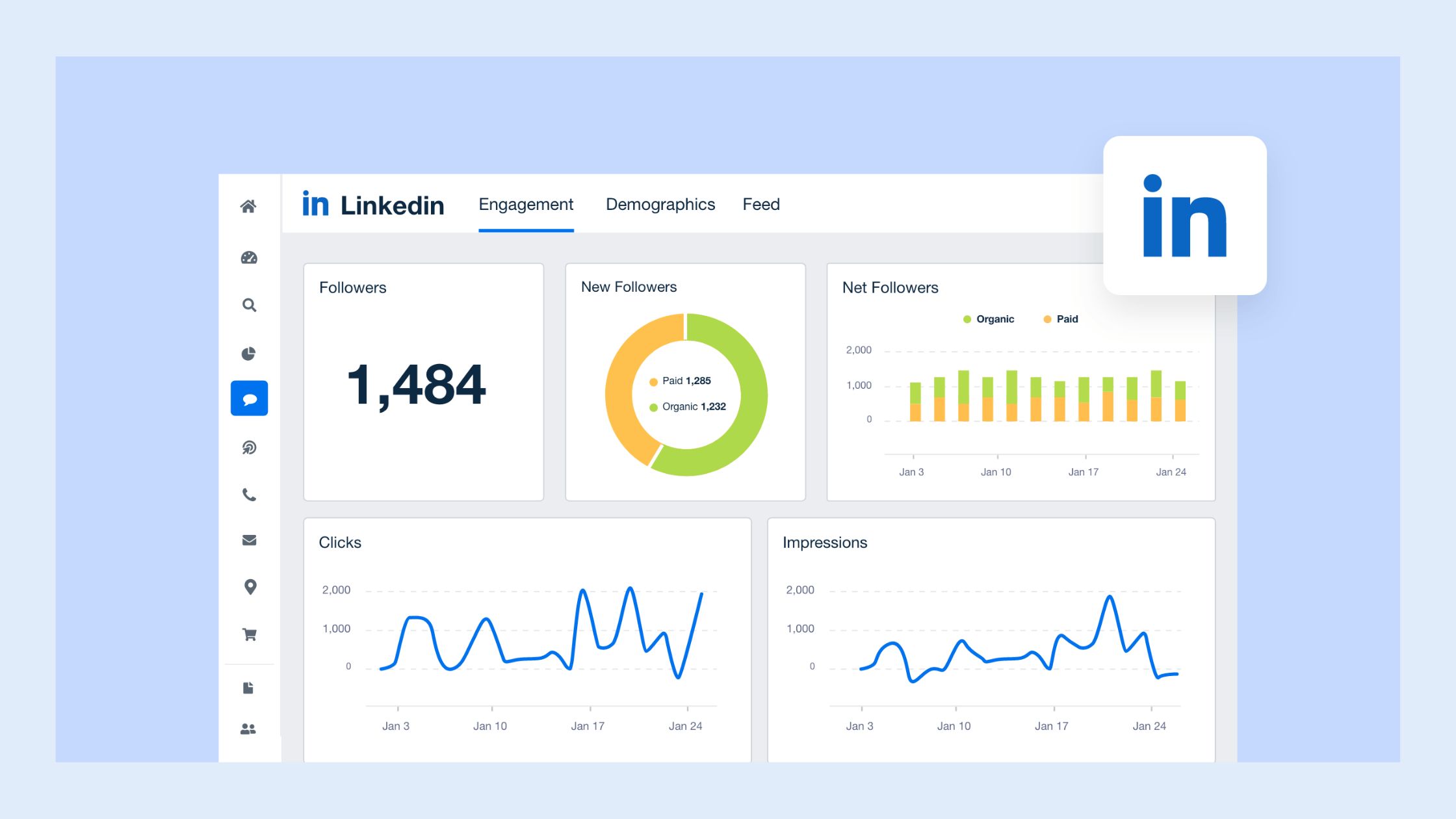
Task: Click the small LinkedIn logo beside title
Action: point(316,203)
